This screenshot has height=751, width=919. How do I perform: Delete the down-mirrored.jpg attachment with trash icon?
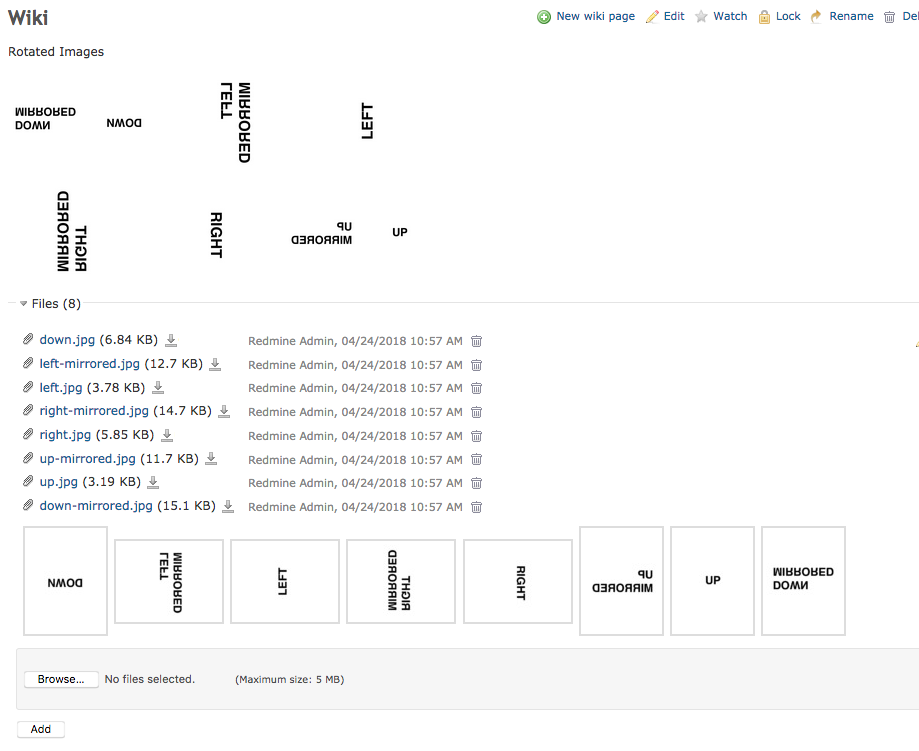(476, 507)
